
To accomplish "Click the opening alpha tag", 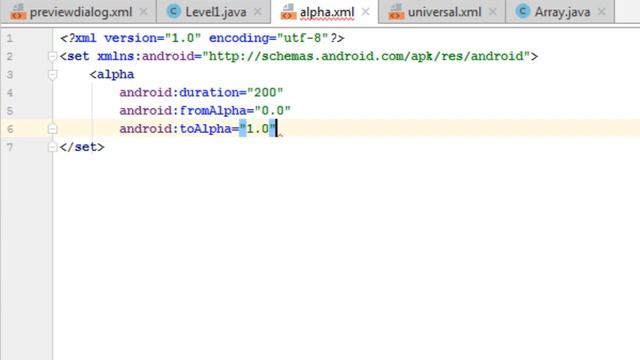I will pyautogui.click(x=112, y=74).
